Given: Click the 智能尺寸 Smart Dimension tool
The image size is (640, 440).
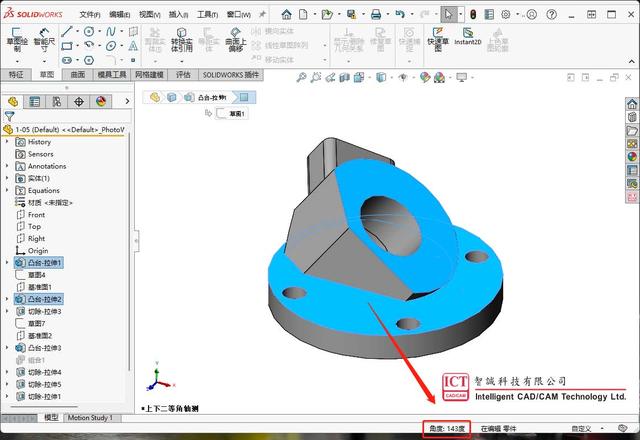Looking at the screenshot, I should coord(44,40).
